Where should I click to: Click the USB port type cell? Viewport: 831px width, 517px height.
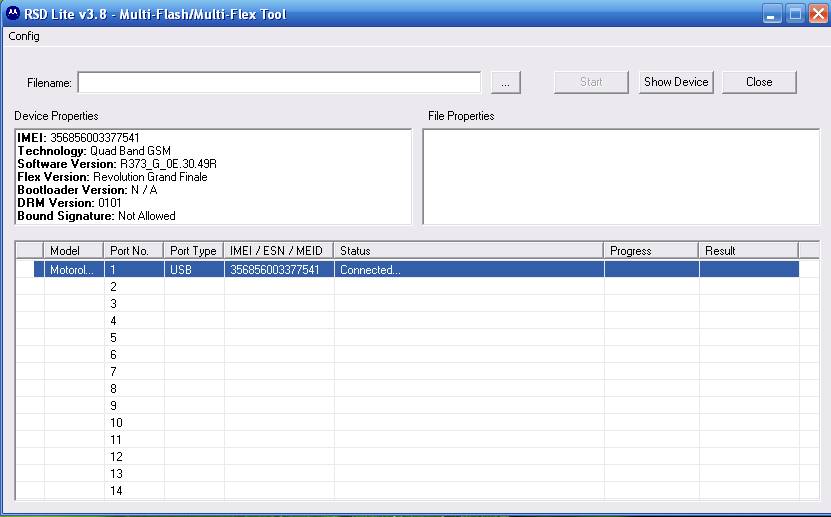tap(194, 270)
